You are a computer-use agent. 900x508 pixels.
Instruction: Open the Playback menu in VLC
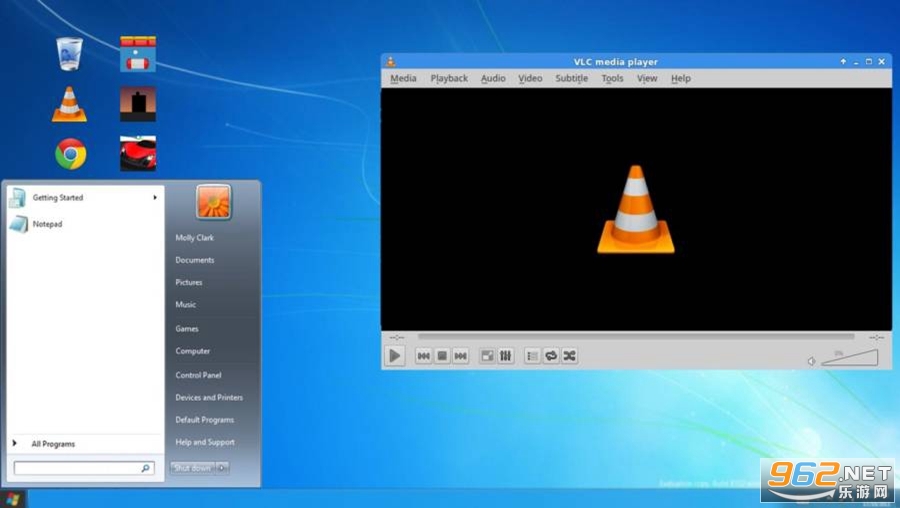tap(449, 79)
